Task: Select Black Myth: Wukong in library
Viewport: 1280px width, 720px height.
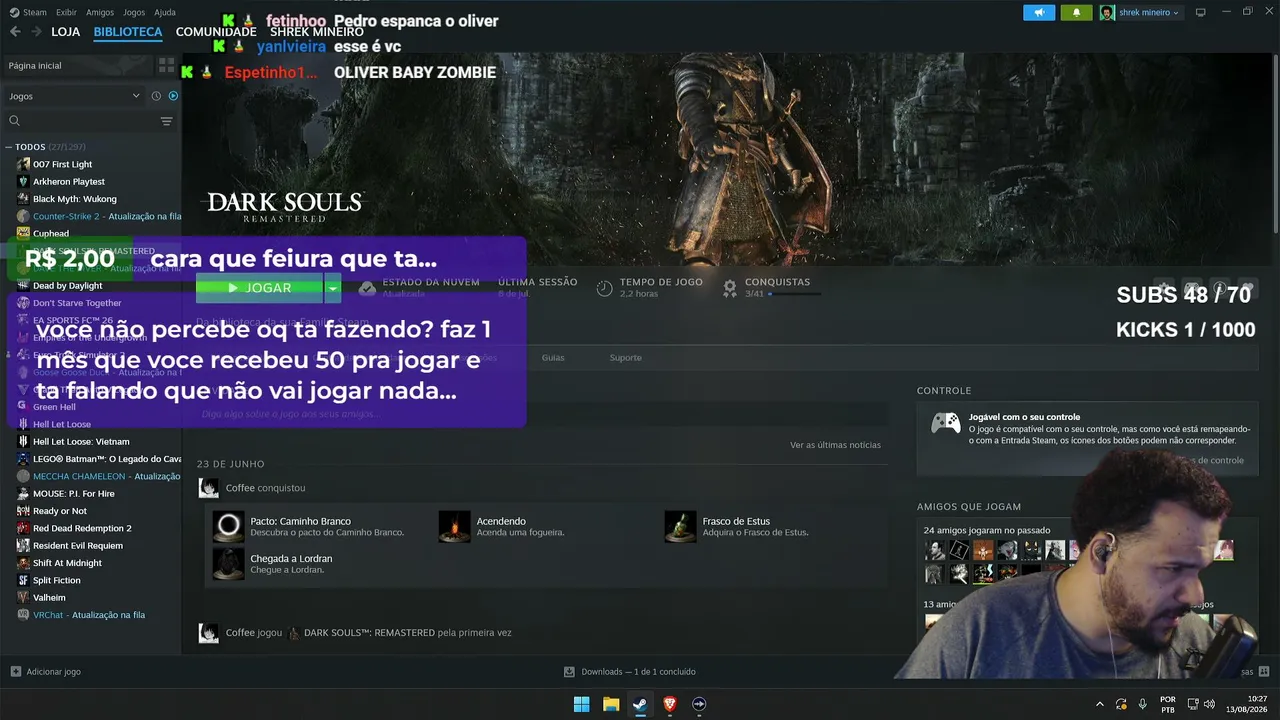Action: 74,199
